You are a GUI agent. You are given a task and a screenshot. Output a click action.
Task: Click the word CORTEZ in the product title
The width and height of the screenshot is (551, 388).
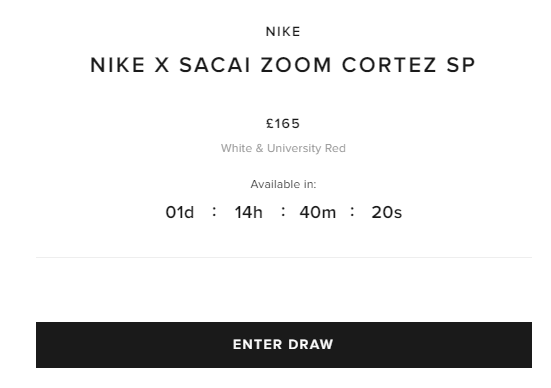389,65
